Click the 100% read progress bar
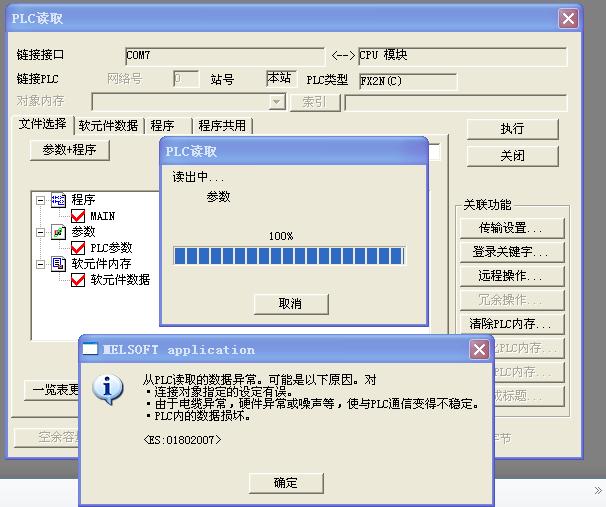This screenshot has width=606, height=507. (289, 256)
